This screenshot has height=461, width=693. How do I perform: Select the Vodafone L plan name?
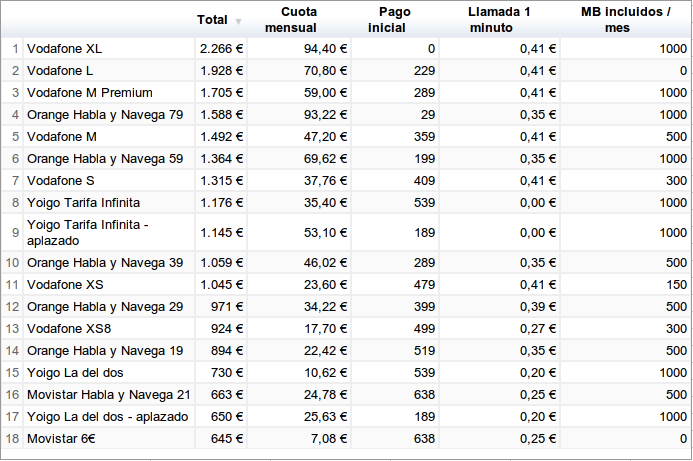tap(60, 71)
